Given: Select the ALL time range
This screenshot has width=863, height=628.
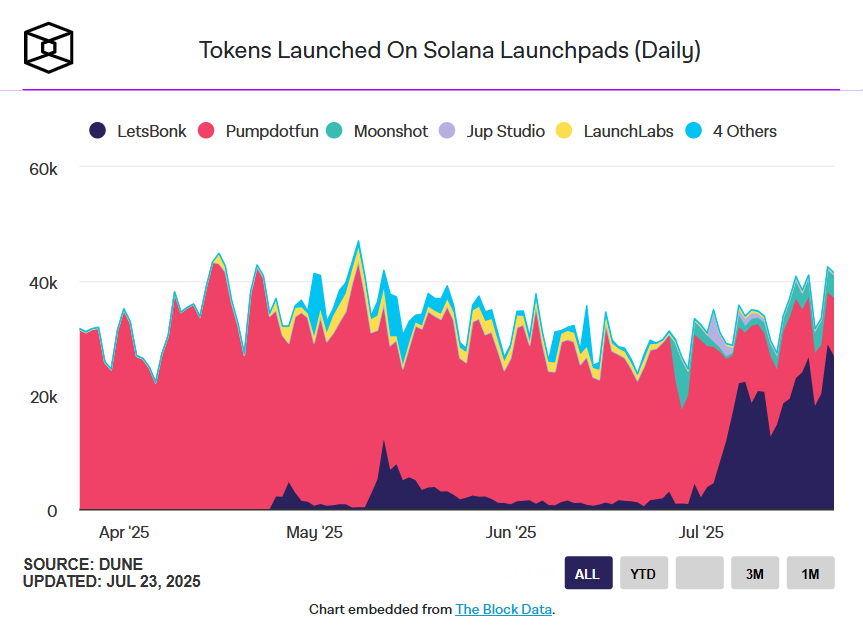Looking at the screenshot, I should (588, 573).
